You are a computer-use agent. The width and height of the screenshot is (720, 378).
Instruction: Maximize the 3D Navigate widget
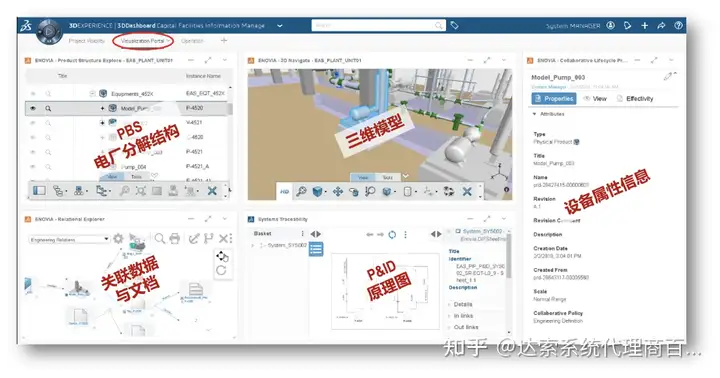tap(487, 60)
